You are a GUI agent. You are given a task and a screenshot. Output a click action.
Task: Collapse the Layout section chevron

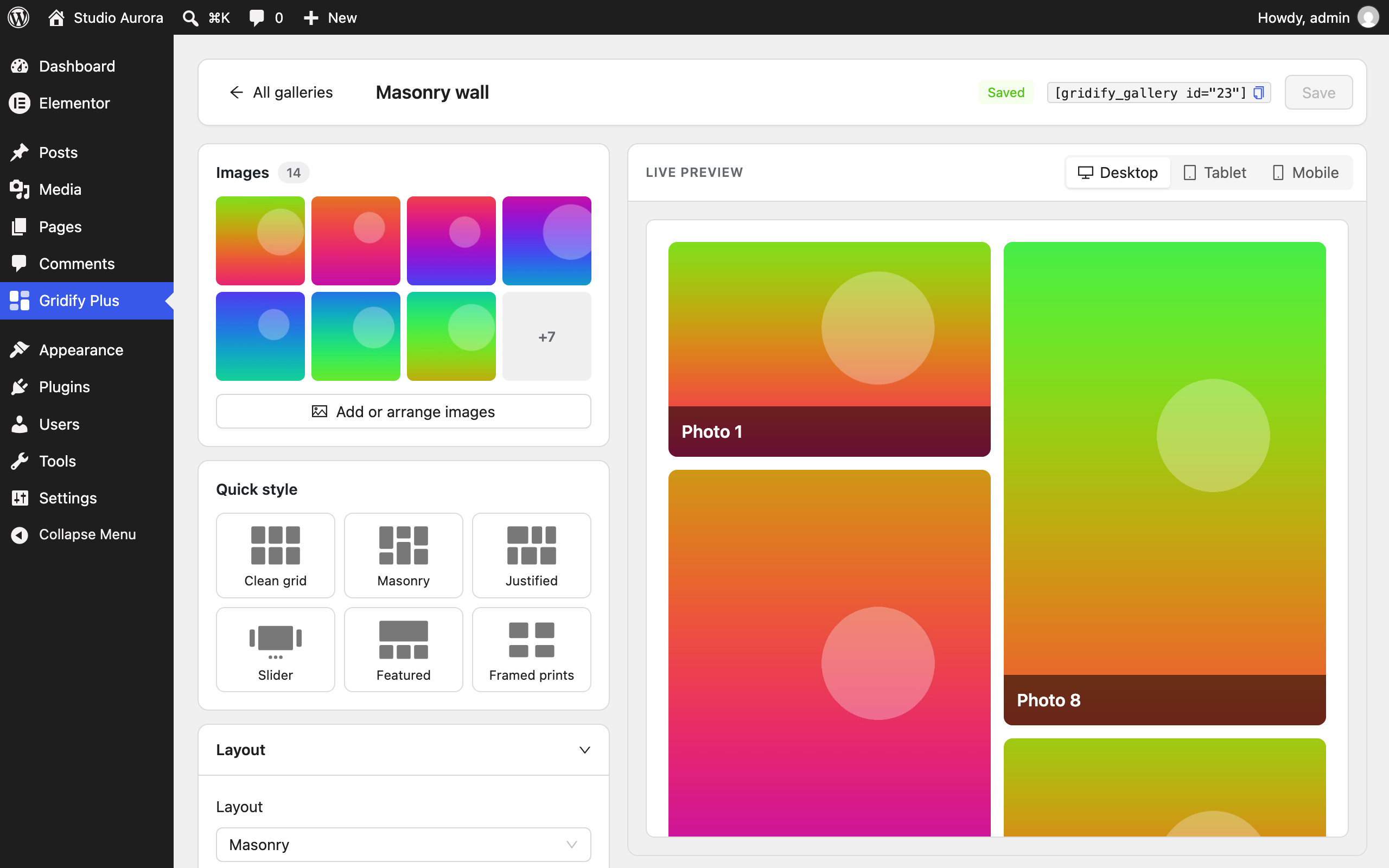pos(584,750)
